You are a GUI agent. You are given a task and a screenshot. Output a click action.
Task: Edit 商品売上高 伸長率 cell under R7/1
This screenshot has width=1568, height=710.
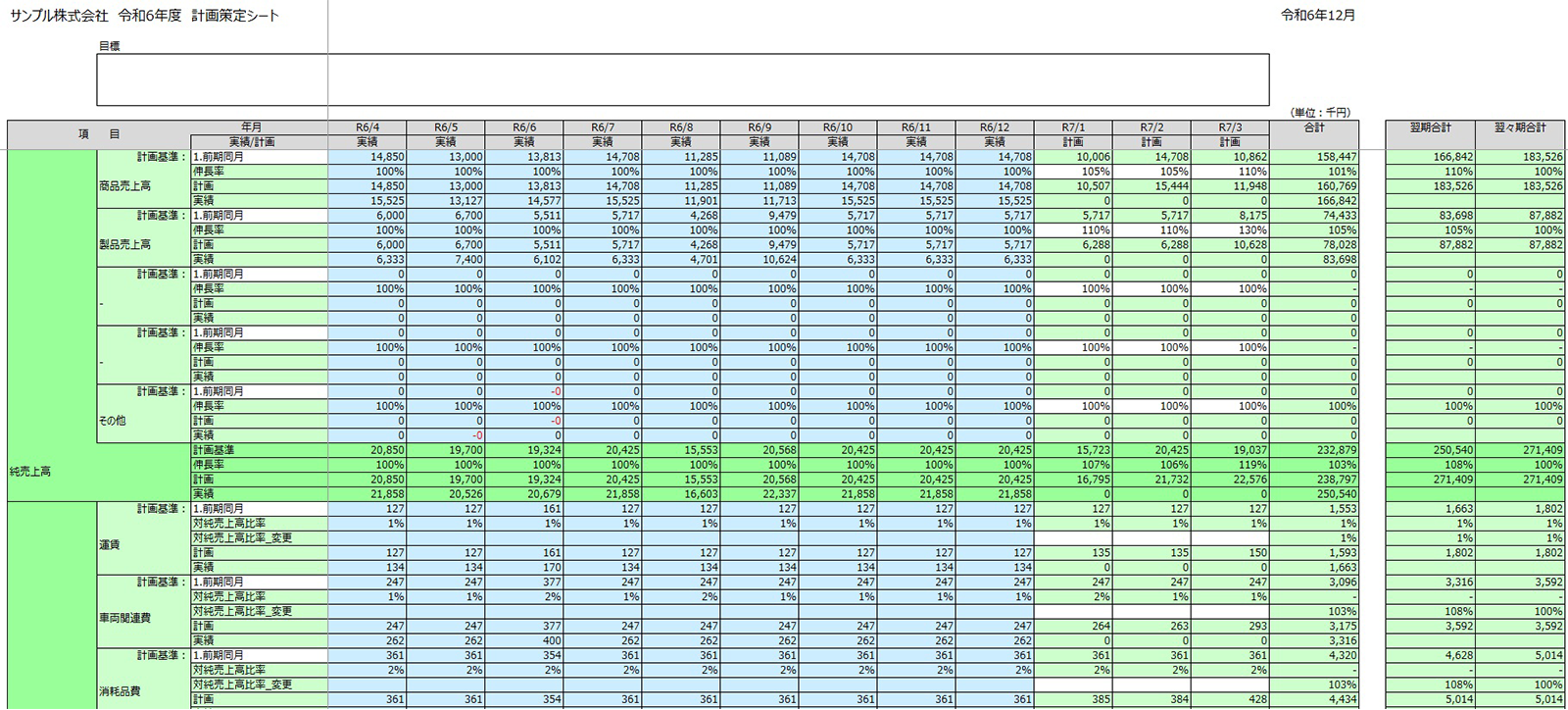pos(1073,172)
